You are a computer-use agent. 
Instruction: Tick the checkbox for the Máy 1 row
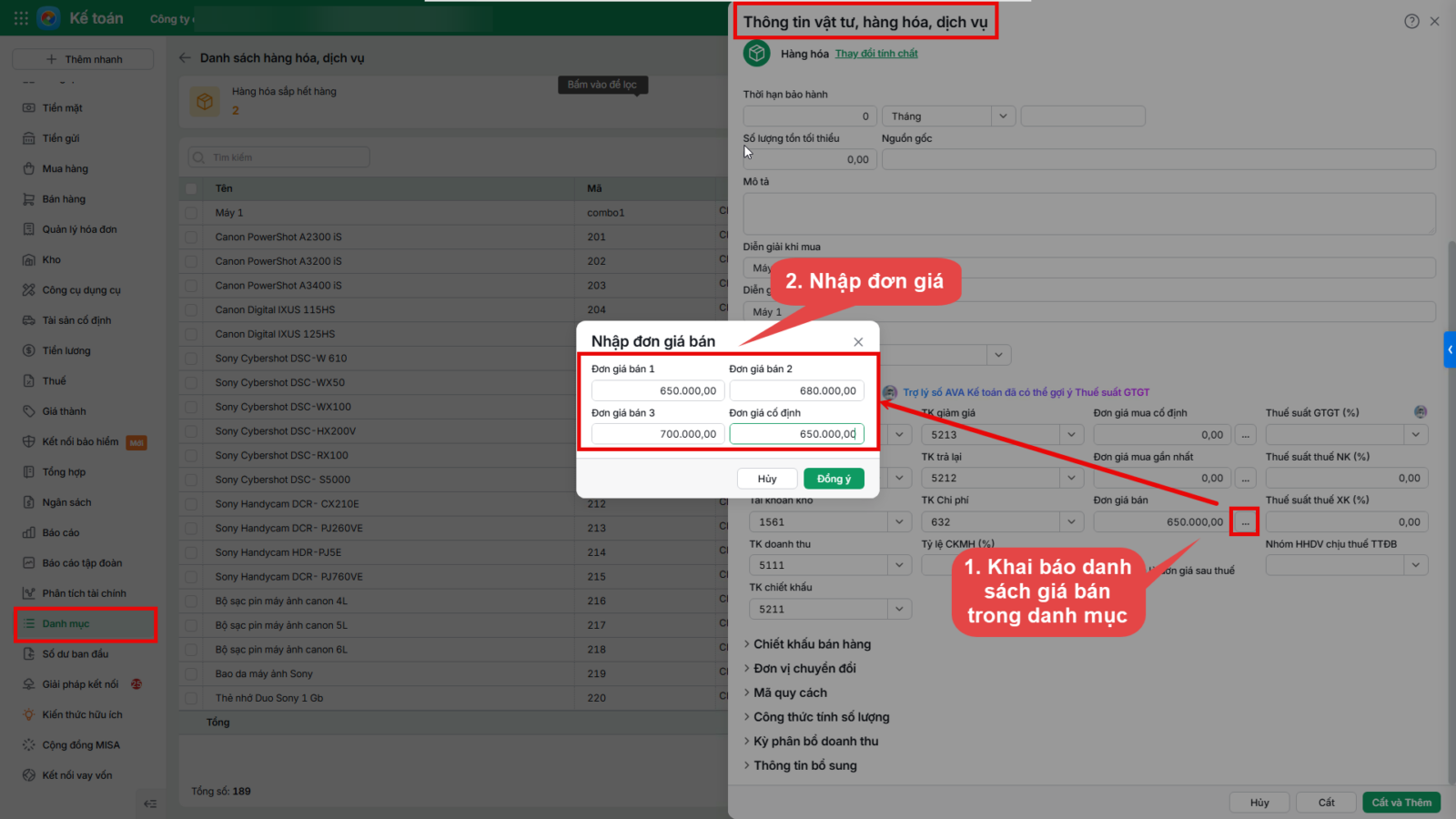pyautogui.click(x=191, y=213)
